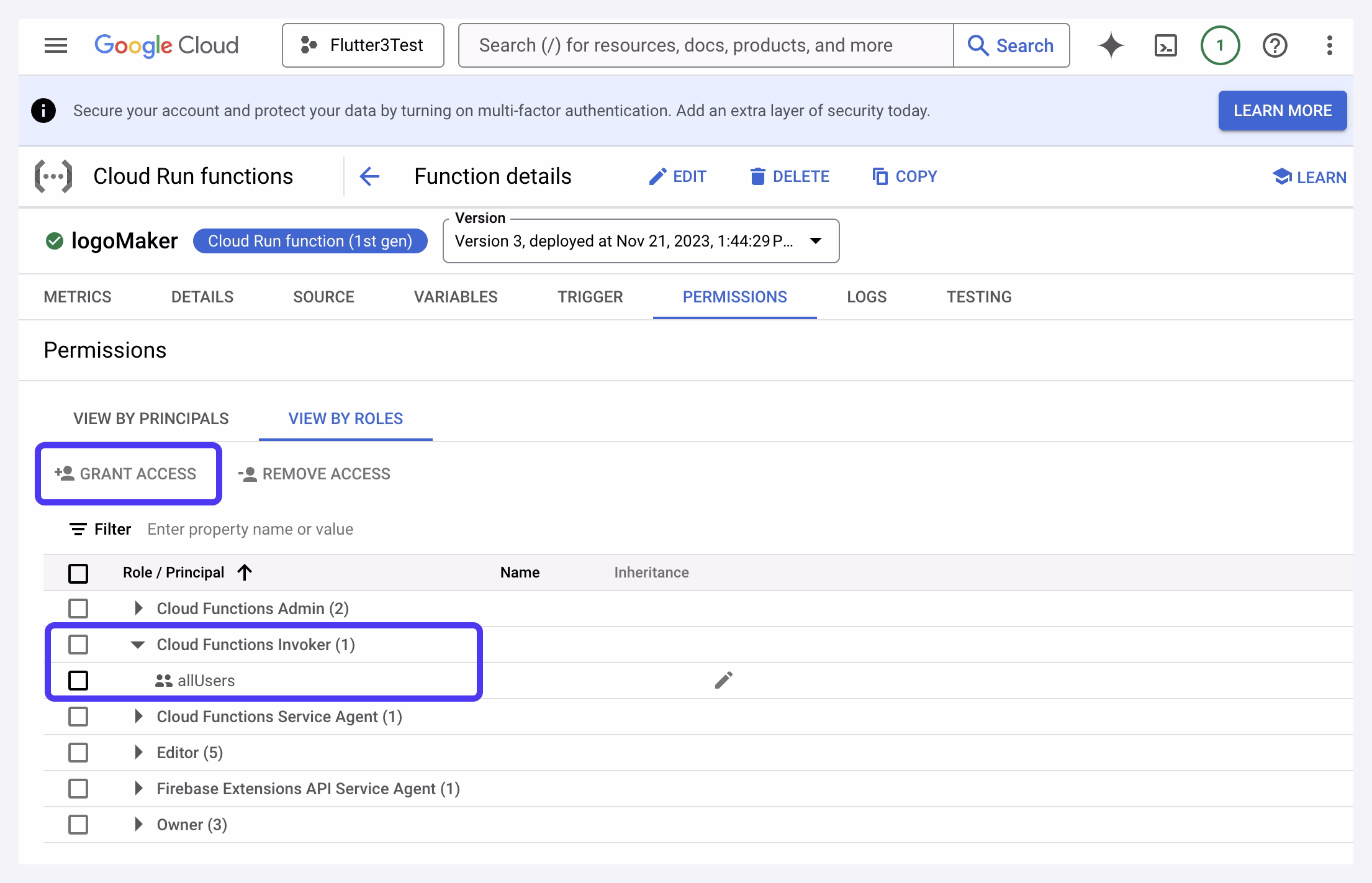This screenshot has width=1372, height=883.
Task: Open the Gemini sparkle assistant icon
Action: [x=1111, y=45]
